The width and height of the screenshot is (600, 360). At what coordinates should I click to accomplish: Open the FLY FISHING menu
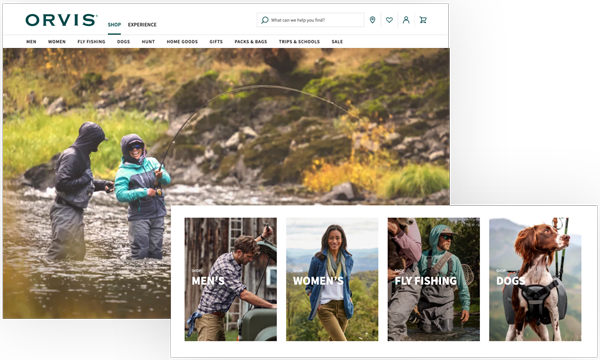91,42
